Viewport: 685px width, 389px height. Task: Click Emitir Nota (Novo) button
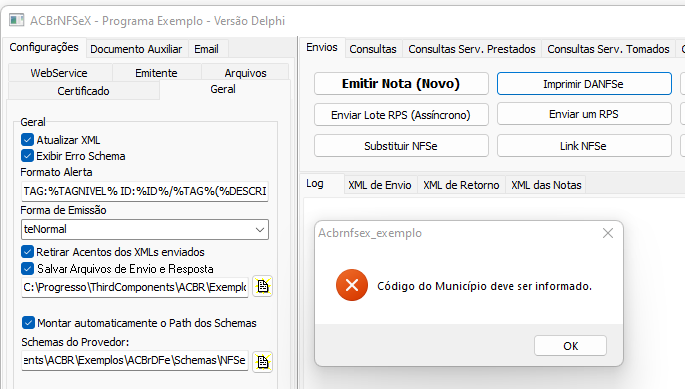[x=401, y=83]
